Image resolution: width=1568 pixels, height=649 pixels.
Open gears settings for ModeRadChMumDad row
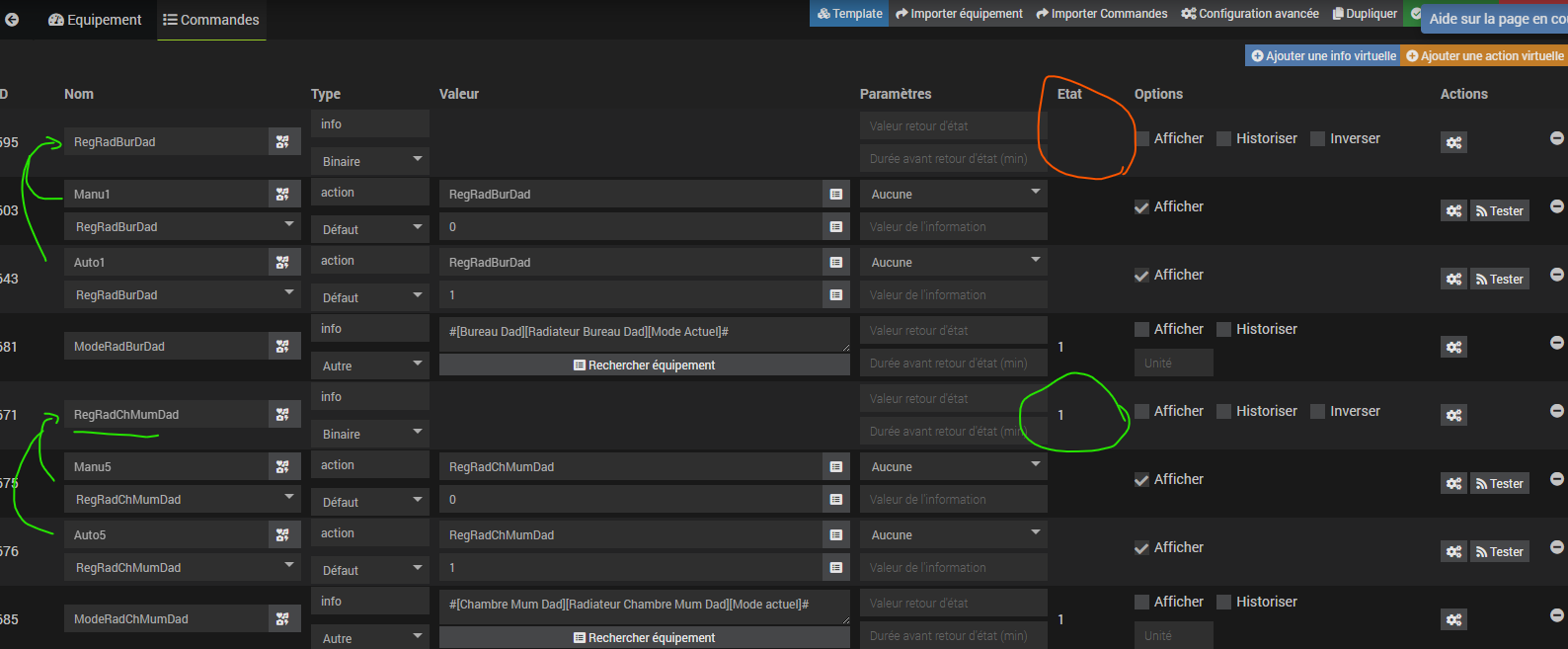pos(1453,619)
